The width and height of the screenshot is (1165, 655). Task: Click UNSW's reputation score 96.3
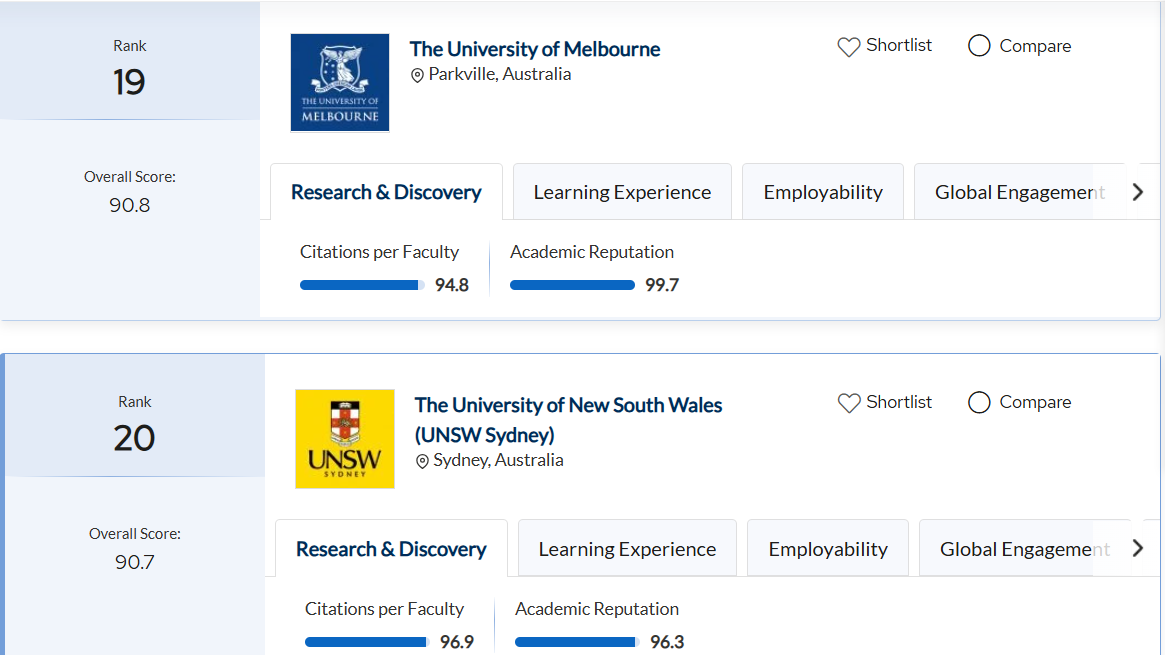pyautogui.click(x=667, y=642)
